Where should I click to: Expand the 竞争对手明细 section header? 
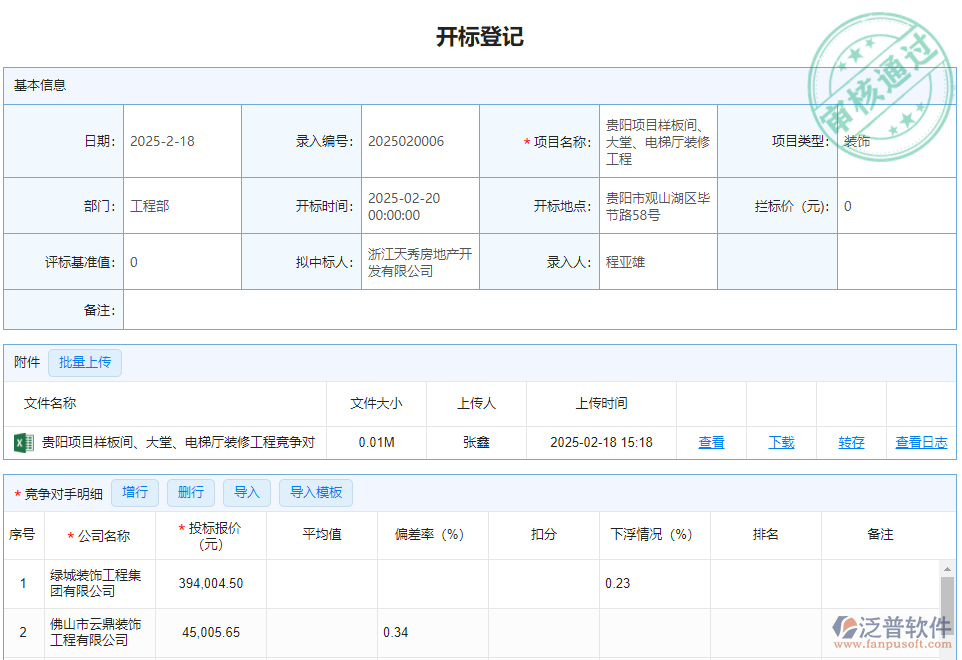coord(60,492)
